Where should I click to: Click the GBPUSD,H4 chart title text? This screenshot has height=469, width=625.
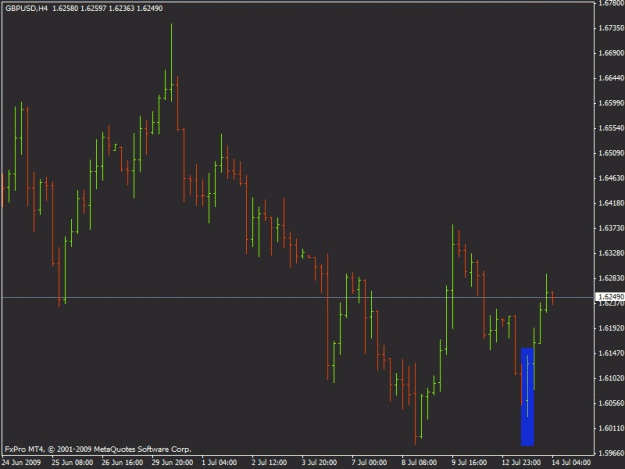[26, 8]
